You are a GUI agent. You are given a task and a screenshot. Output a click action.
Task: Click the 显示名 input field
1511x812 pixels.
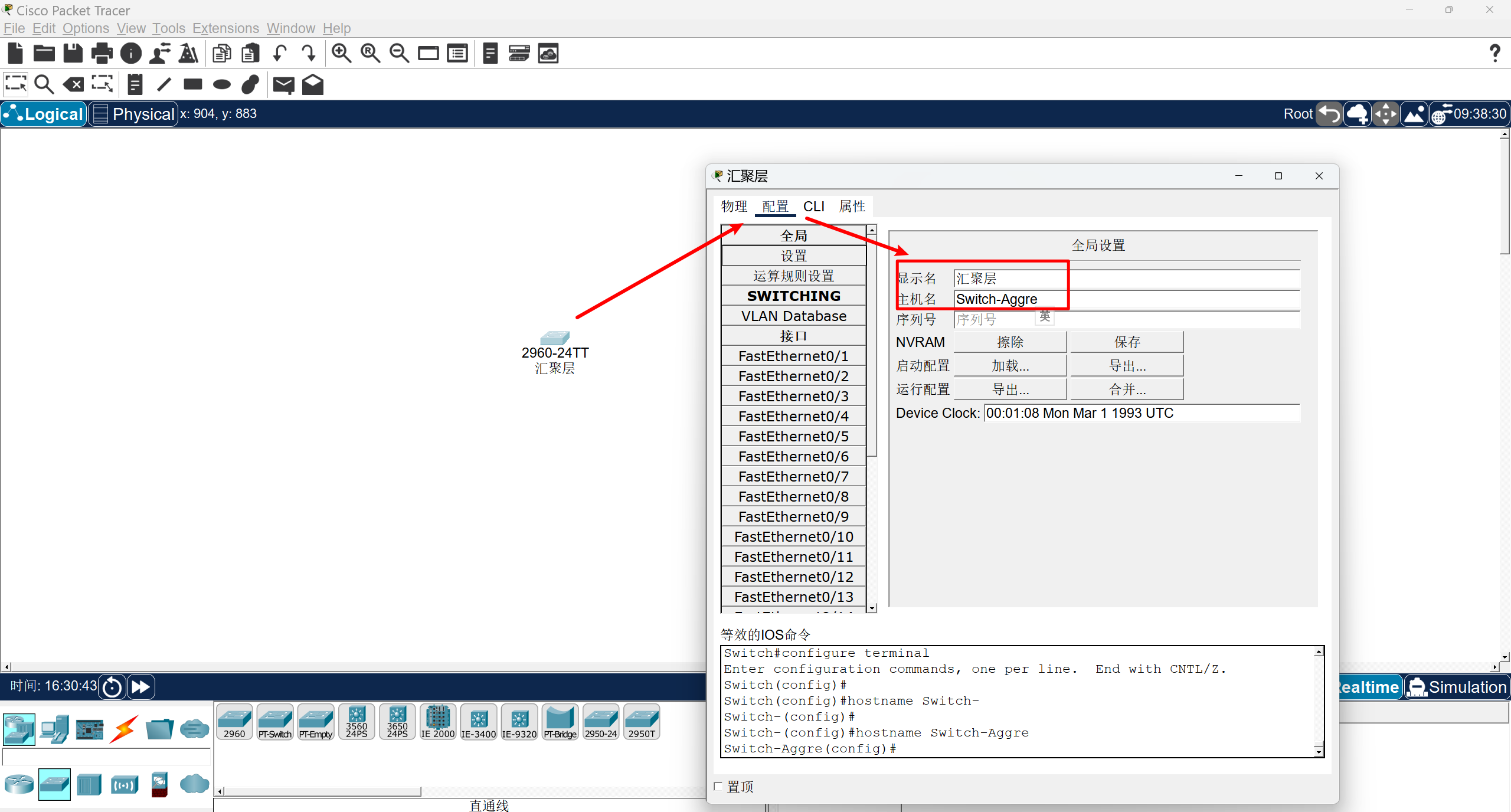(x=1127, y=279)
